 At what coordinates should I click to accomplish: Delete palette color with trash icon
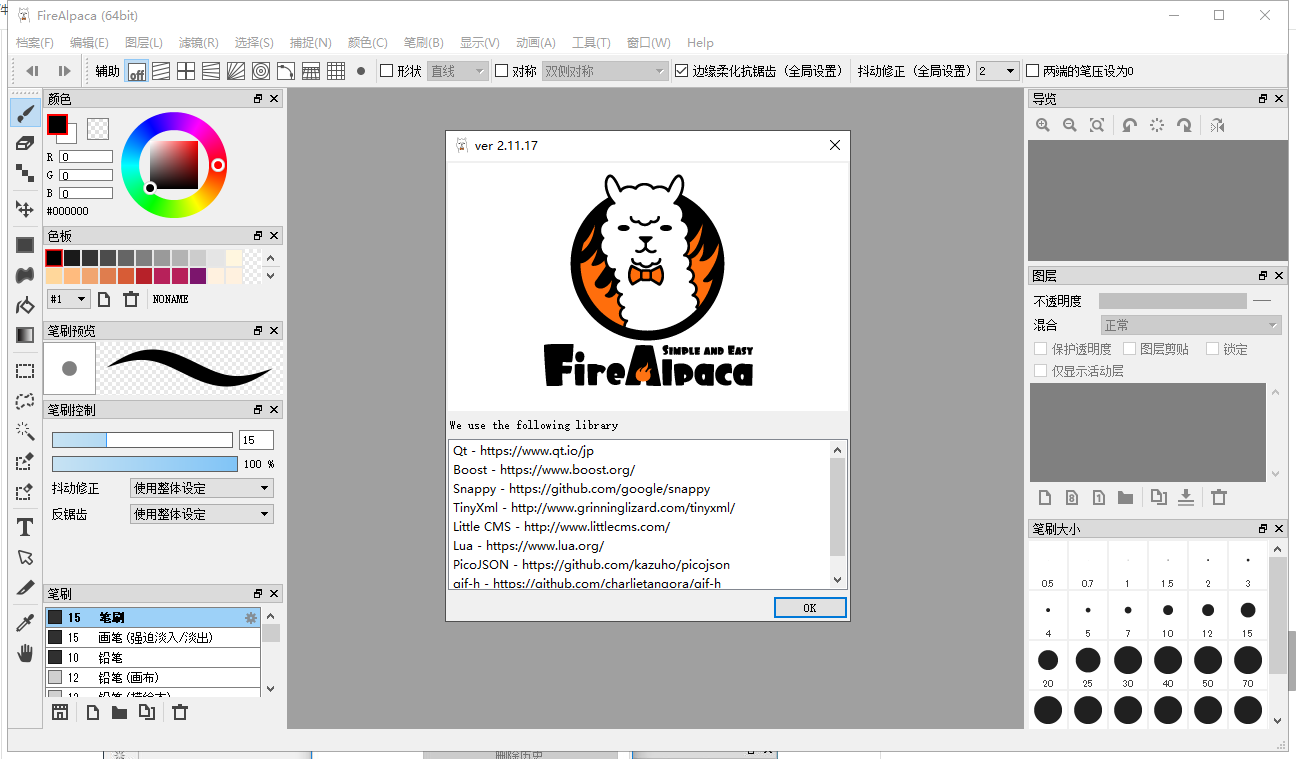130,299
